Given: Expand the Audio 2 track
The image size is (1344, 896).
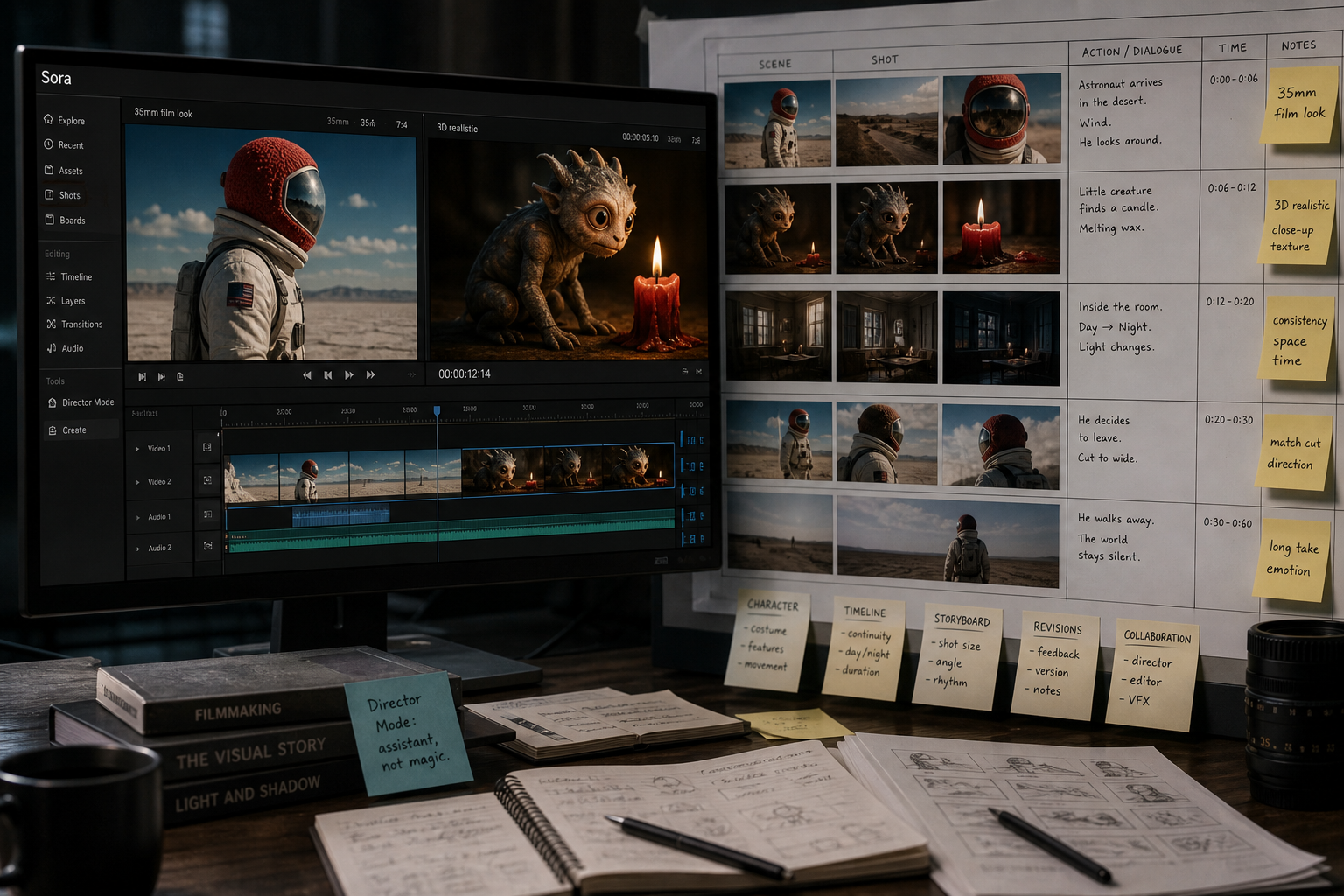Looking at the screenshot, I should click(137, 549).
